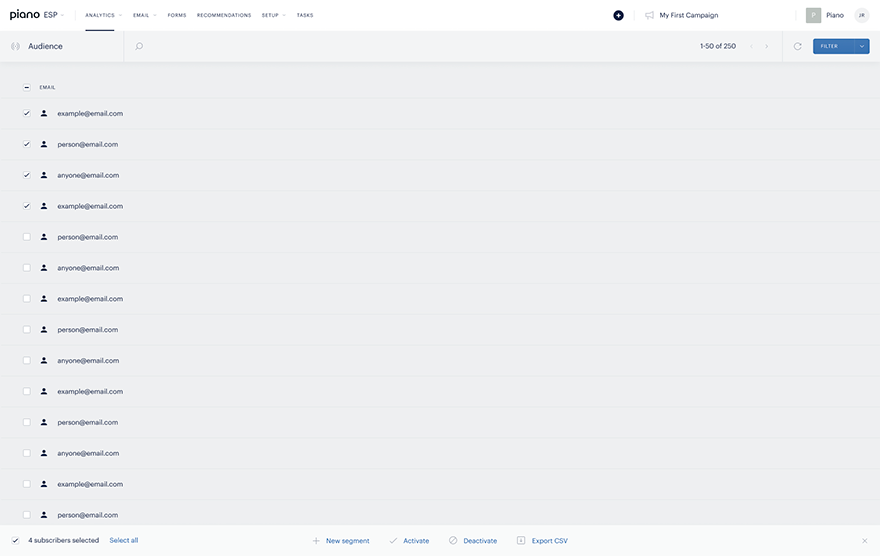Image resolution: width=880 pixels, height=556 pixels.
Task: Click the Piano ESP logo
Action: point(34,15)
